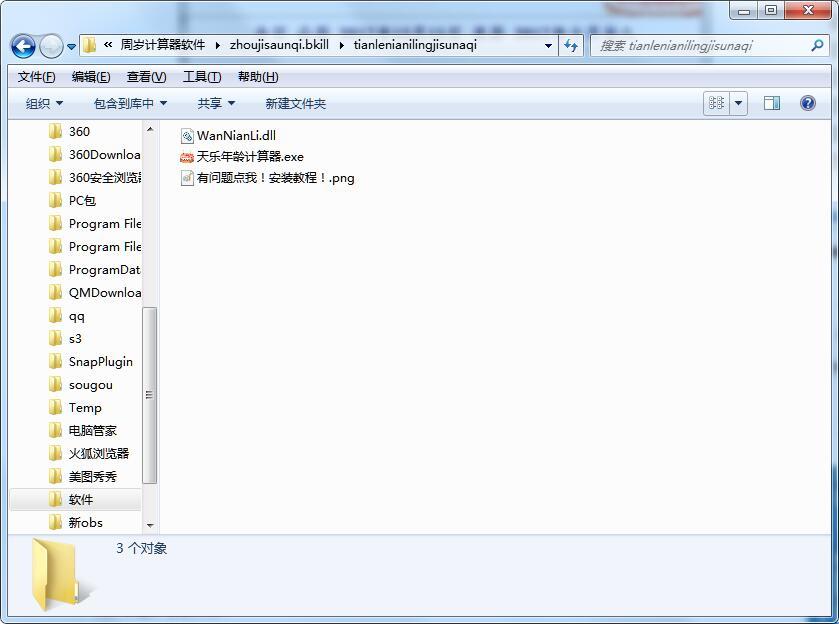
Task: Expand arrow after 周岁计算器软件 breadcrumb
Action: pos(217,45)
